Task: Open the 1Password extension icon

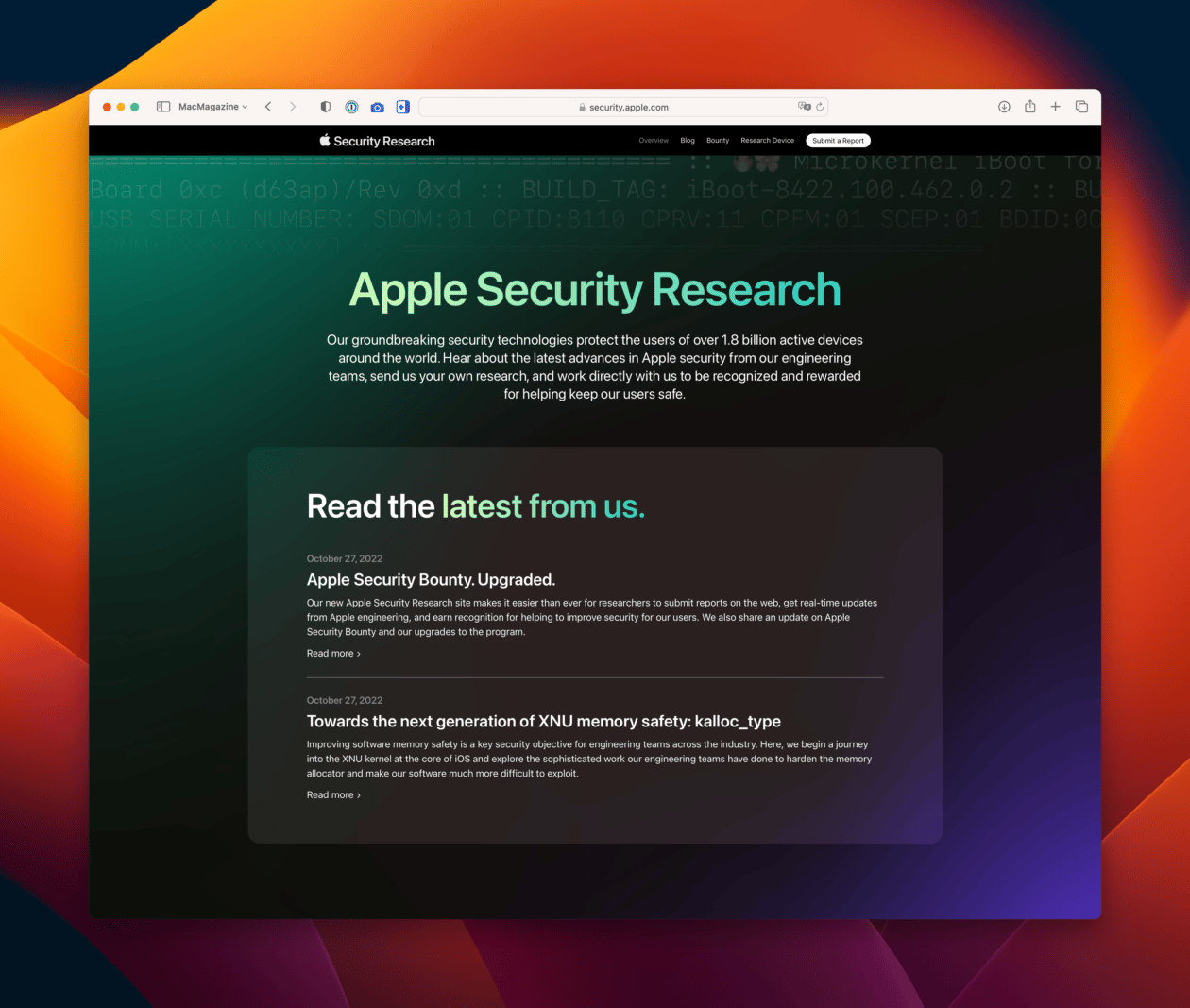Action: click(x=351, y=107)
